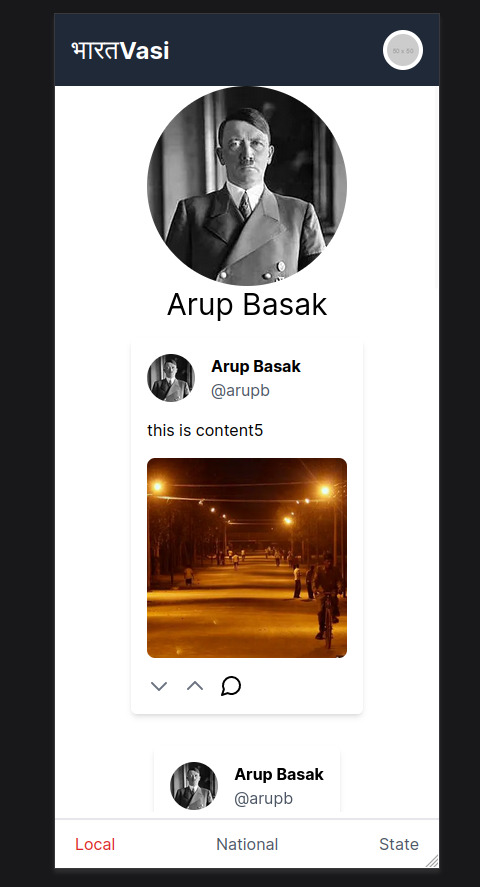This screenshot has width=480, height=887.
Task: Click the dark header bar area
Action: click(x=247, y=50)
